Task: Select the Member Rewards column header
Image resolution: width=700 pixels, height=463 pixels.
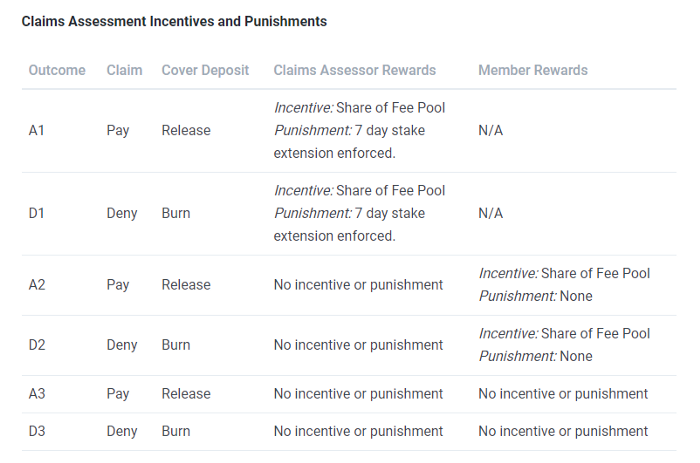Action: click(x=533, y=70)
